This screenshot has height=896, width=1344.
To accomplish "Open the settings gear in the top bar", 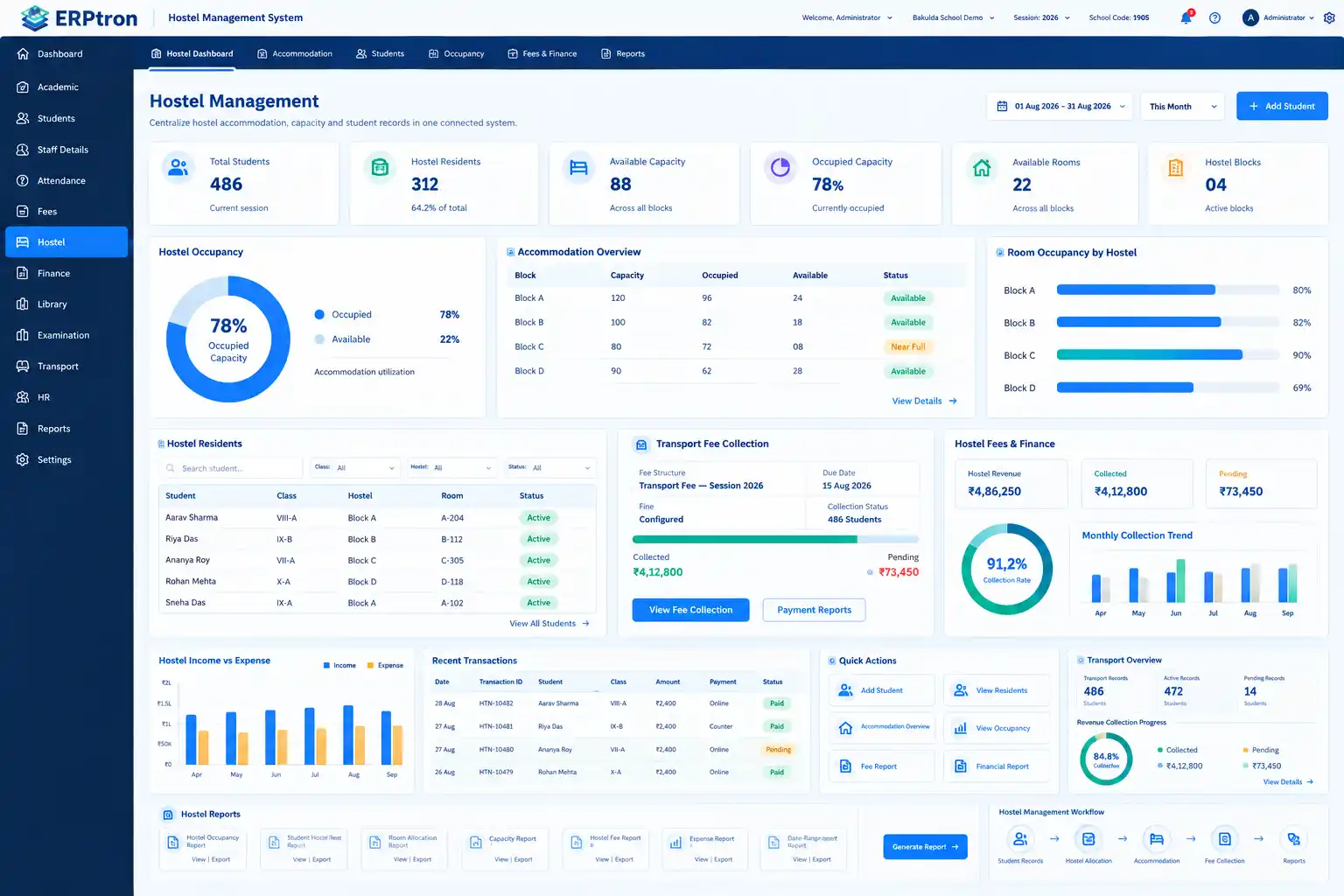I will tap(1329, 17).
